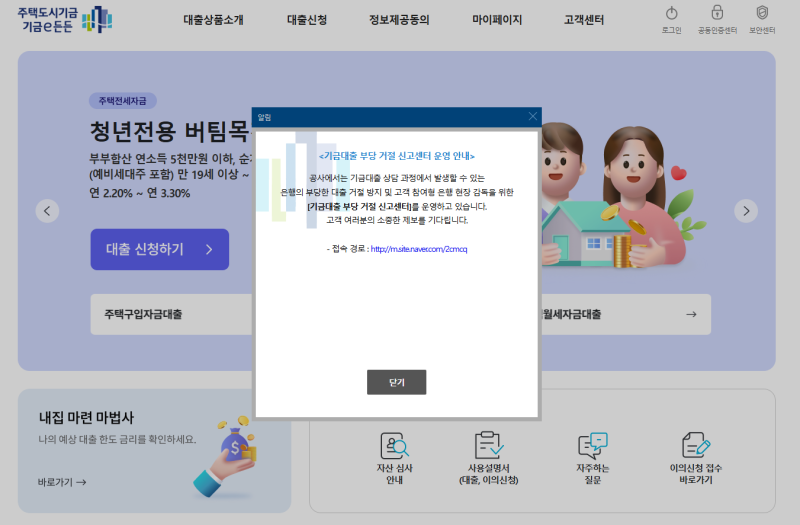Go to the previous banner slide
This screenshot has height=525, width=800.
pos(47,211)
